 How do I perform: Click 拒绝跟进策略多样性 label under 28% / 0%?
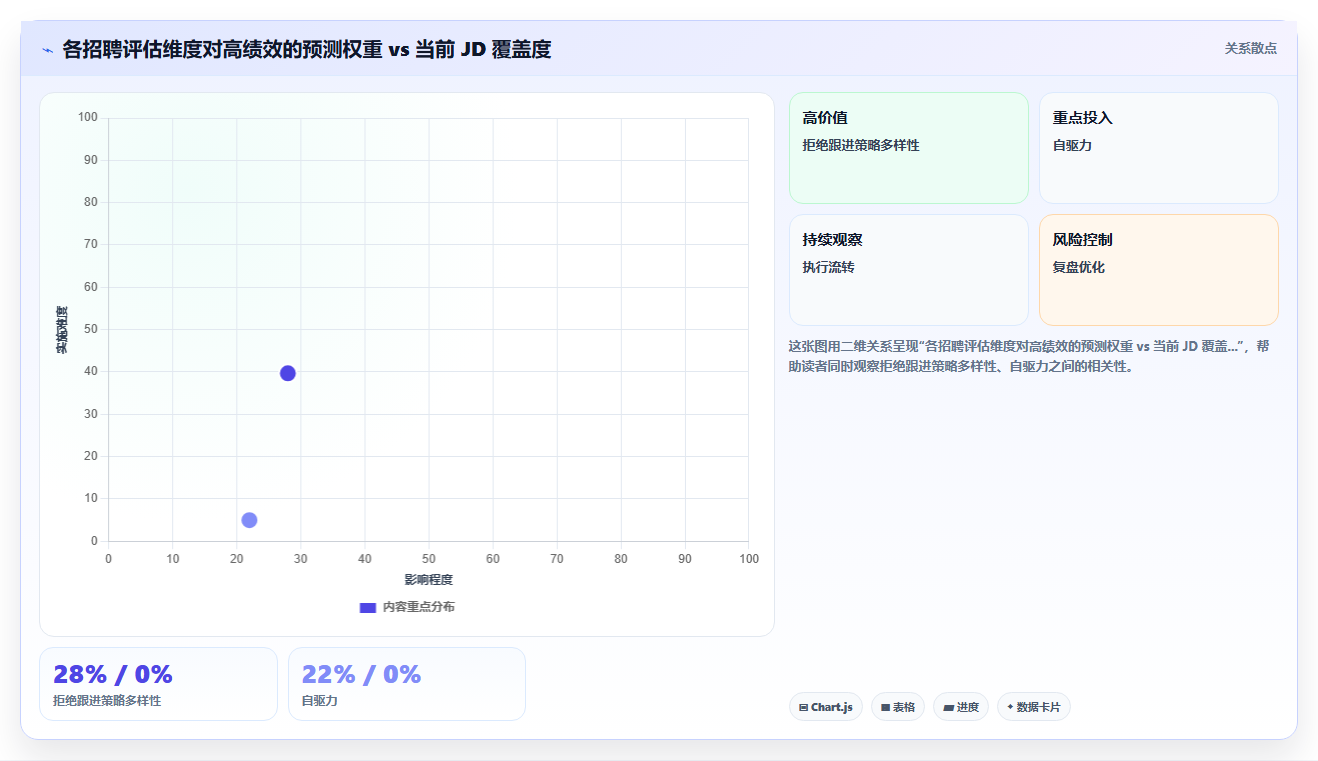point(107,701)
